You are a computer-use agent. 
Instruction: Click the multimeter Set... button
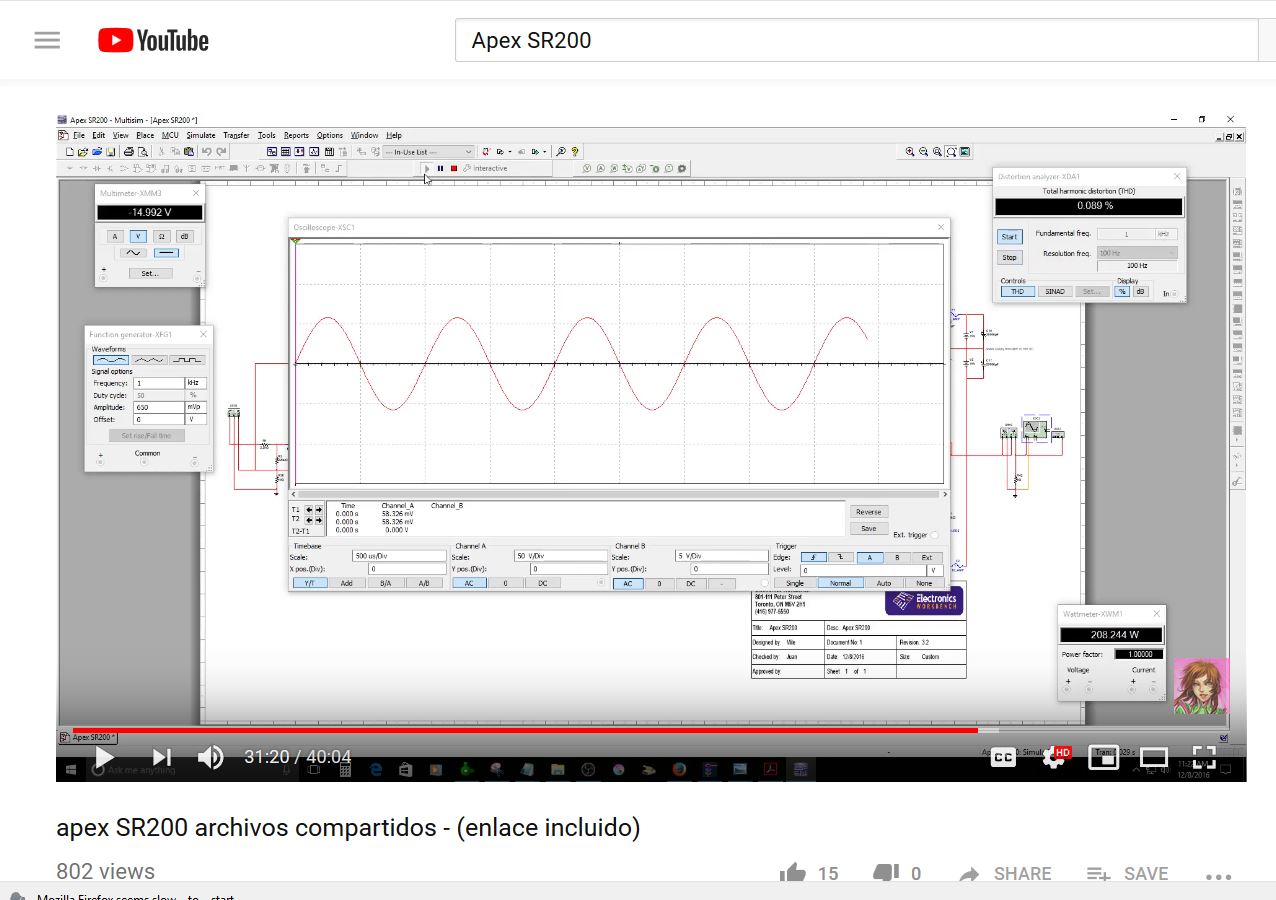coord(150,273)
